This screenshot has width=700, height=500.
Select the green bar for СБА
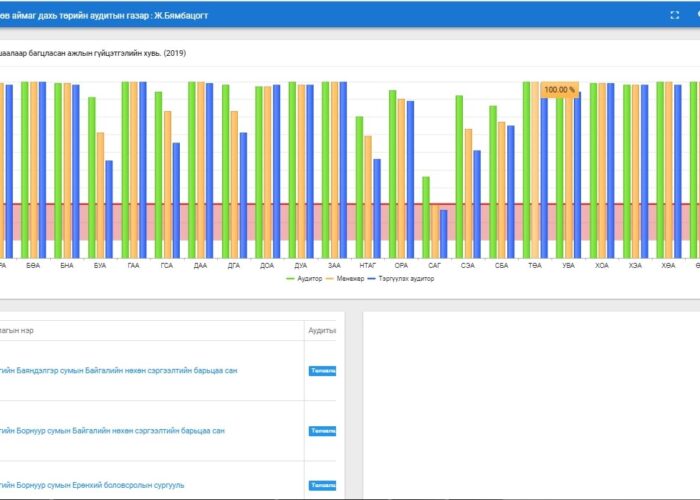[x=493, y=182]
